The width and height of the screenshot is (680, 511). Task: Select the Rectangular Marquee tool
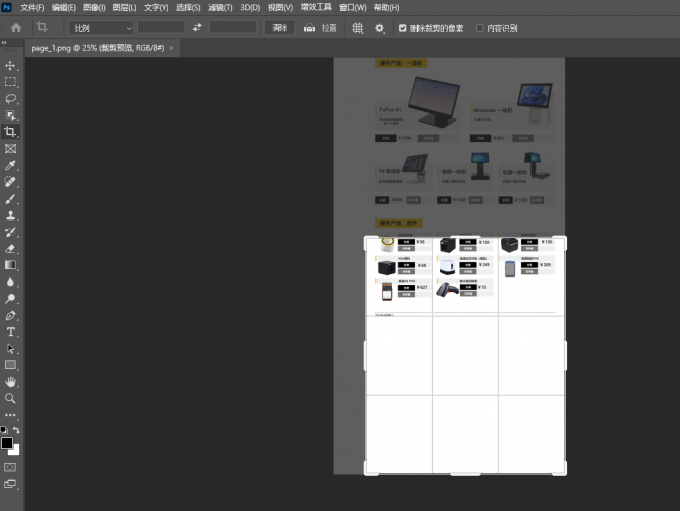(10, 82)
